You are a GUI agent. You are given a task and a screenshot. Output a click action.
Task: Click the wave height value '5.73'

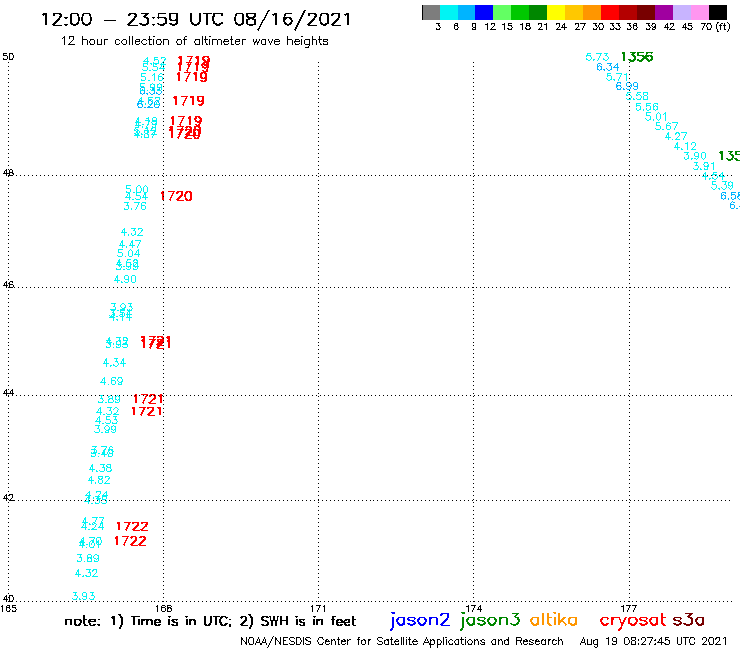point(597,57)
